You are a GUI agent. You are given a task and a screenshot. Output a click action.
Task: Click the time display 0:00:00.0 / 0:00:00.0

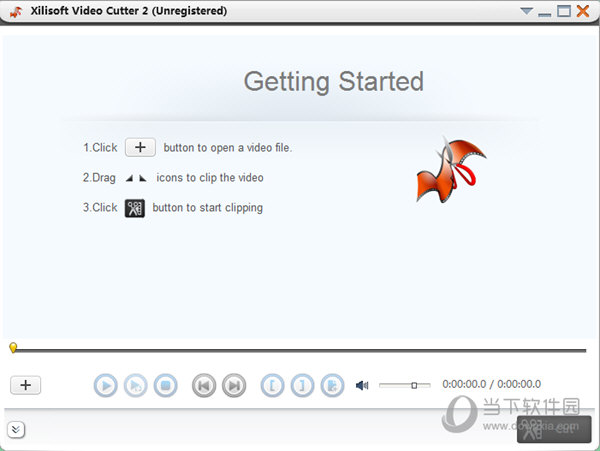point(492,384)
